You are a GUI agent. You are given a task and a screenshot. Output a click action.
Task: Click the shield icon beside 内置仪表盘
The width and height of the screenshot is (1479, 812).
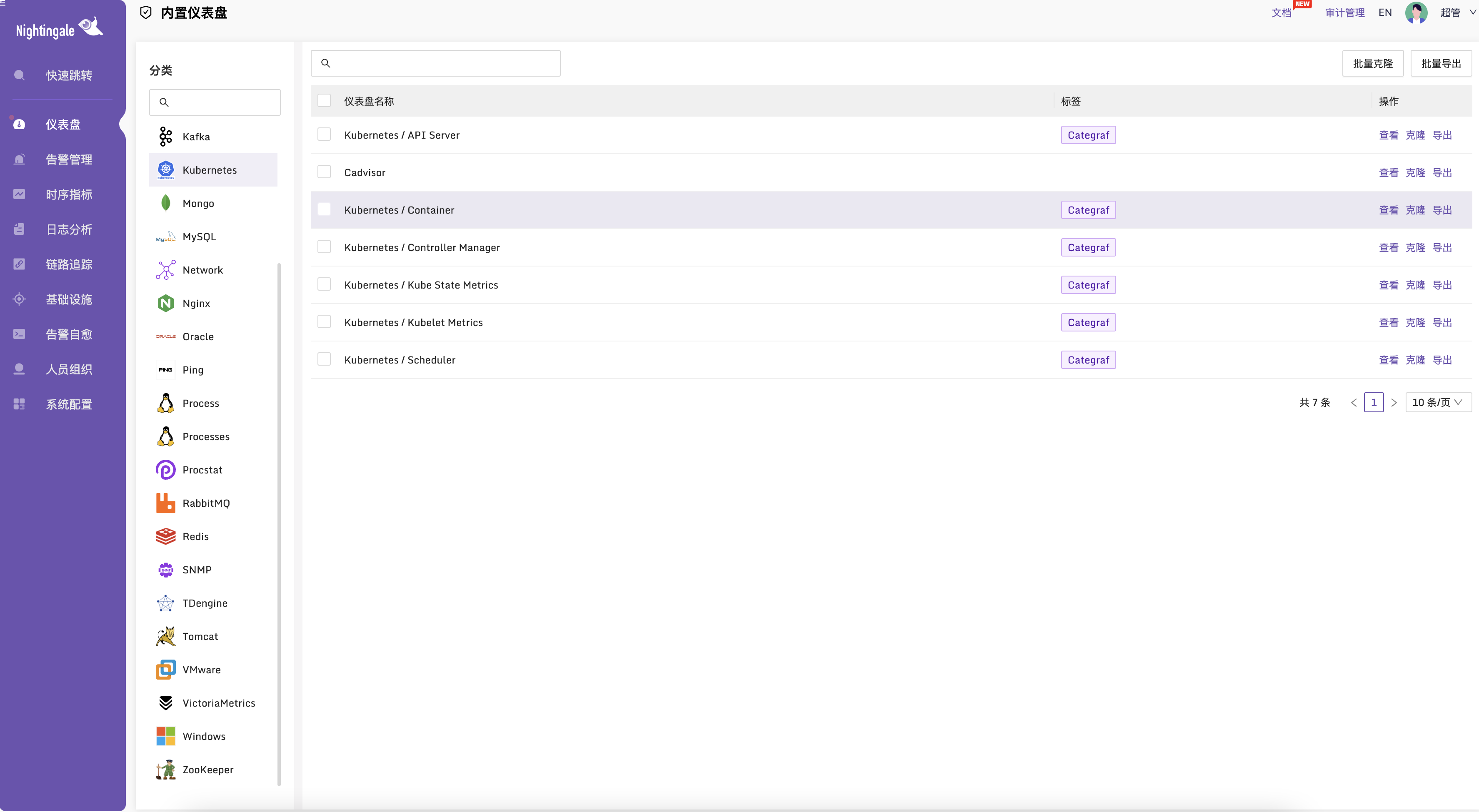146,12
